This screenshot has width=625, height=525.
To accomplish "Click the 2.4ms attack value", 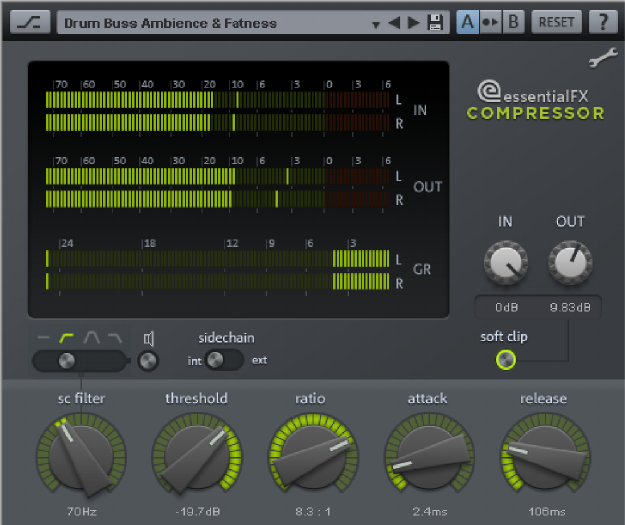I will tap(430, 511).
